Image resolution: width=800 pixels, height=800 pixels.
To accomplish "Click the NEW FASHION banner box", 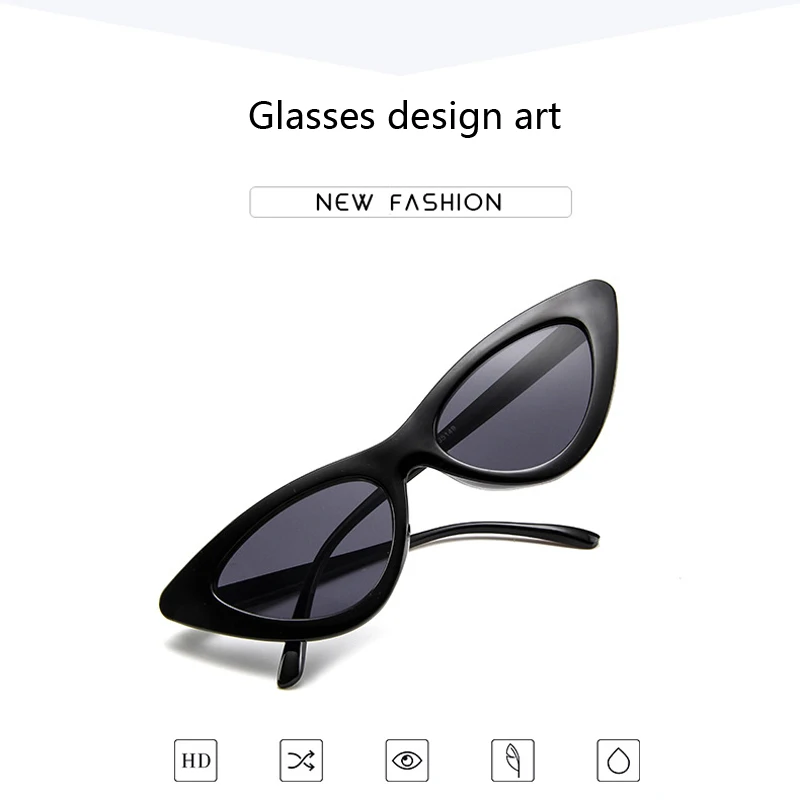I will (410, 202).
